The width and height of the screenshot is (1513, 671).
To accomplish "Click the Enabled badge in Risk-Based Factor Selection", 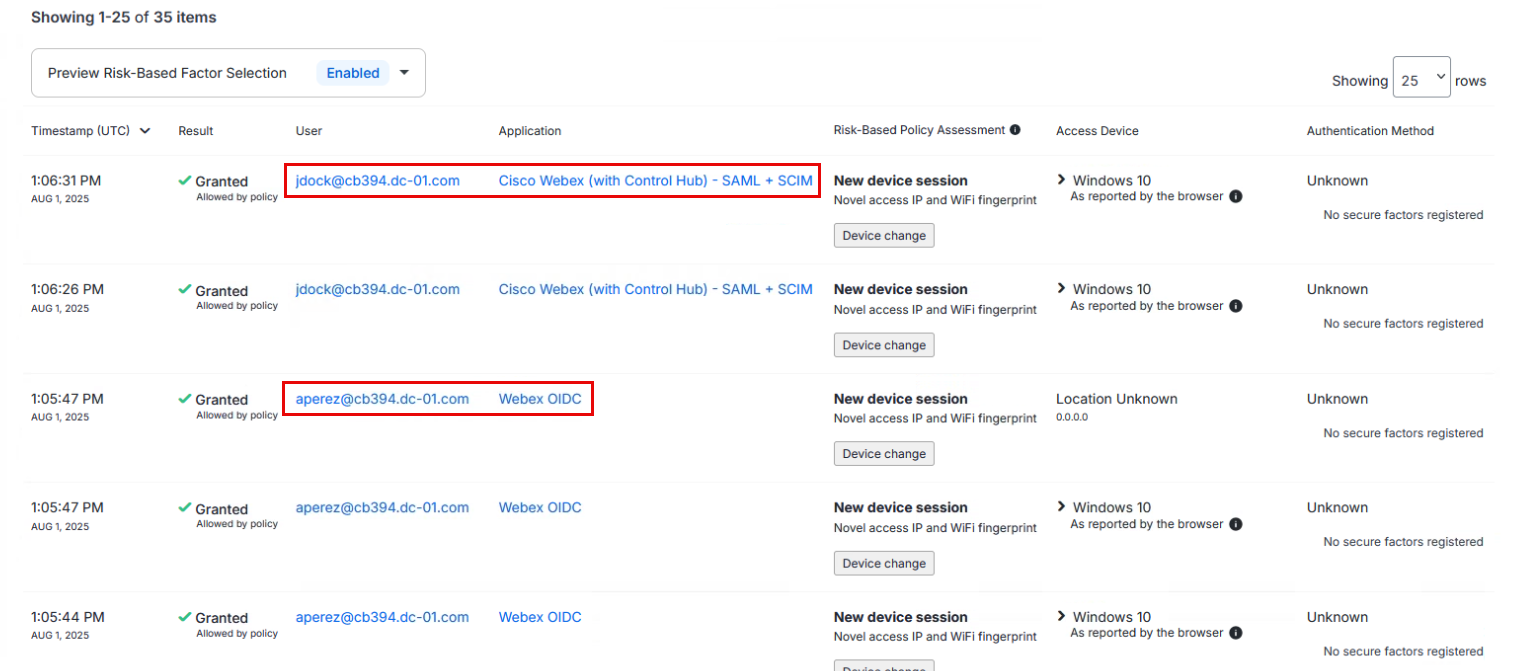I will point(353,73).
